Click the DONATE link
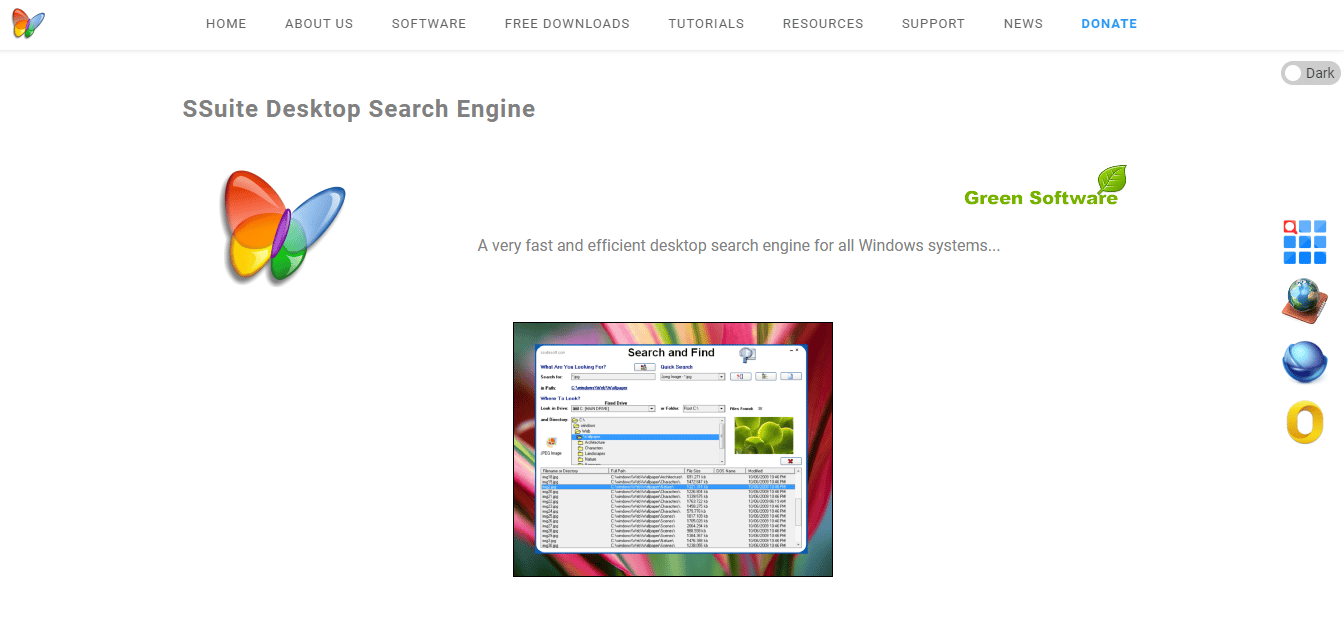The width and height of the screenshot is (1344, 620). [1109, 23]
